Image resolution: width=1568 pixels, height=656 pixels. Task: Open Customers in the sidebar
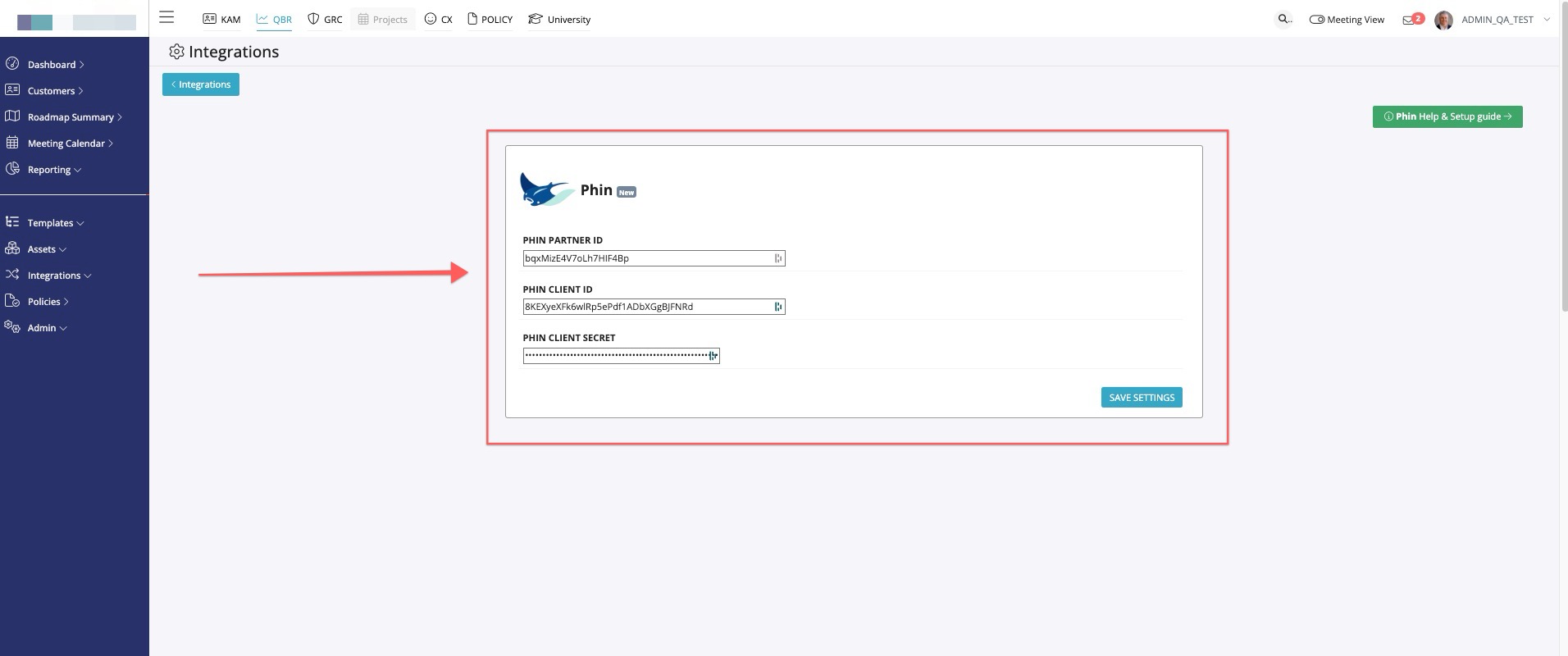tap(51, 91)
